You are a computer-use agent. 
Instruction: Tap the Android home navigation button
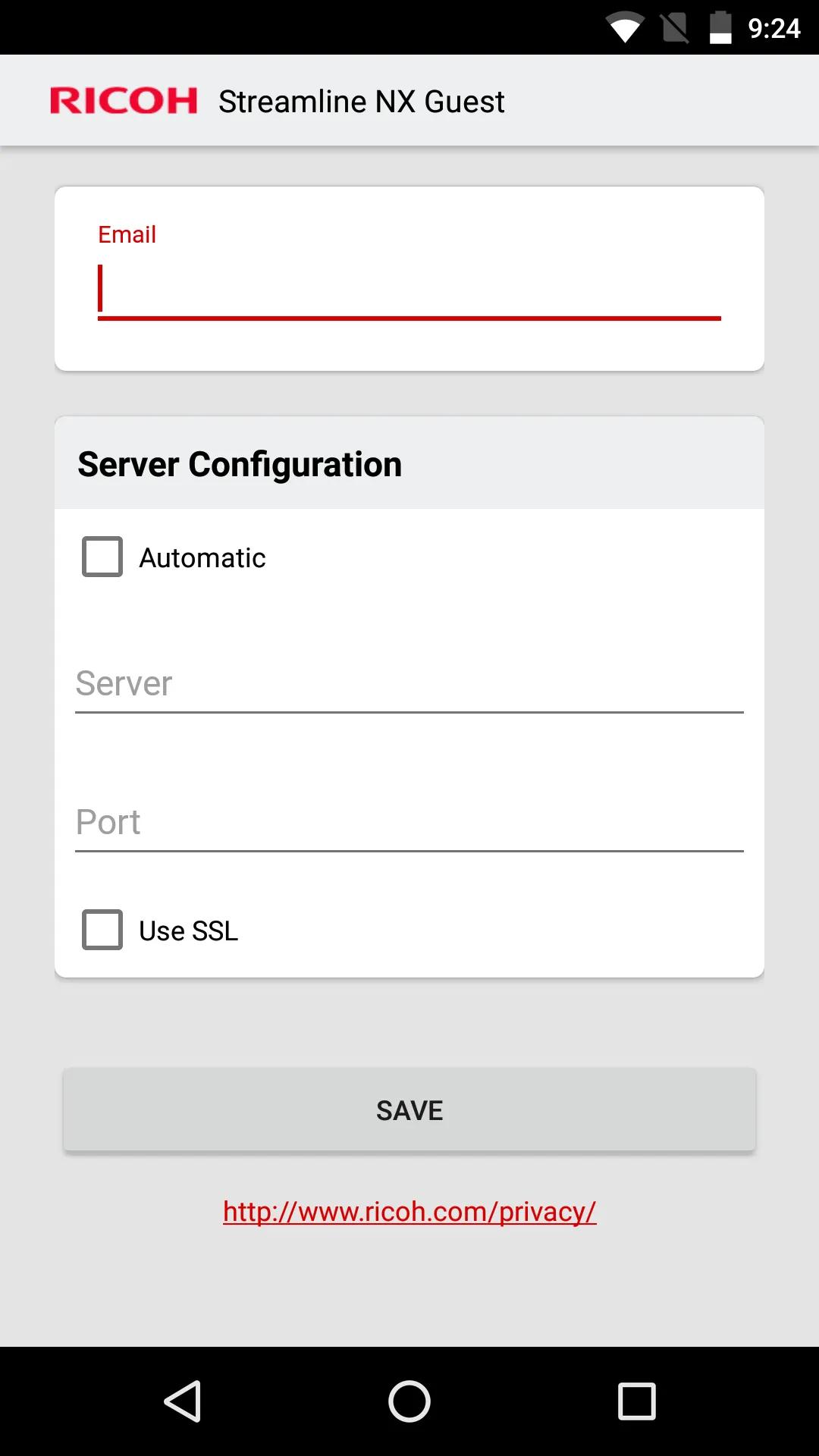click(x=409, y=1401)
